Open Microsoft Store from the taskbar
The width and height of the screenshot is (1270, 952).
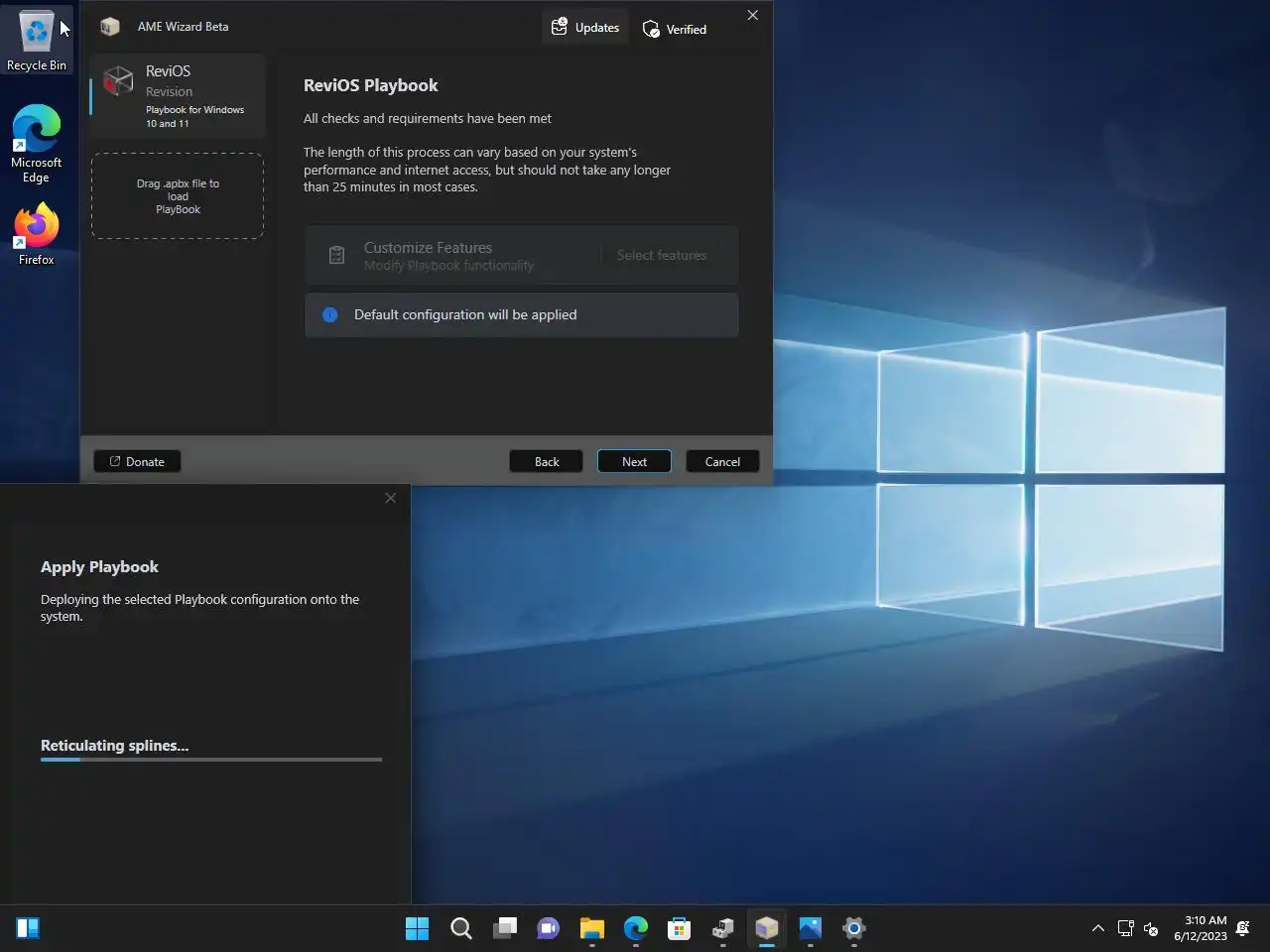[x=680, y=928]
